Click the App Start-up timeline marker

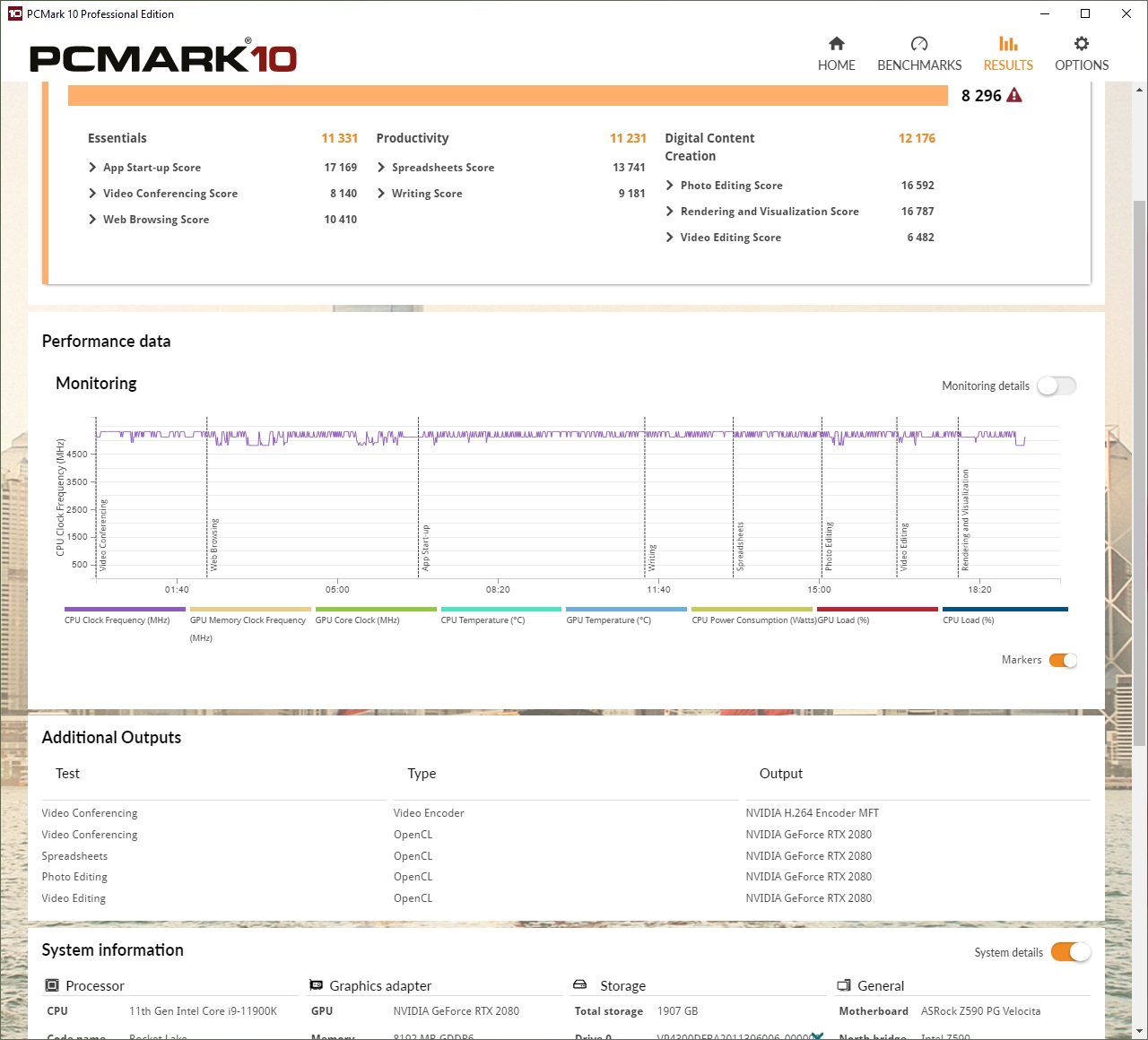425,548
